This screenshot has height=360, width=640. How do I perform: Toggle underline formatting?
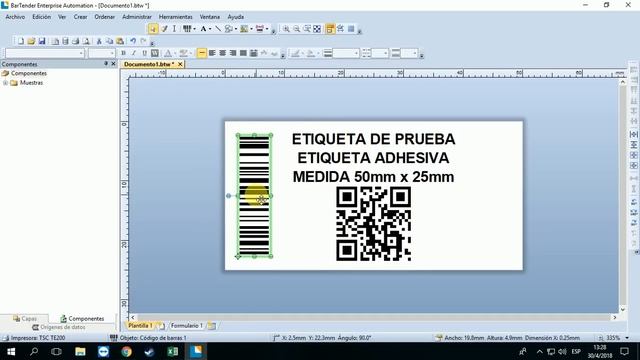pos(144,53)
